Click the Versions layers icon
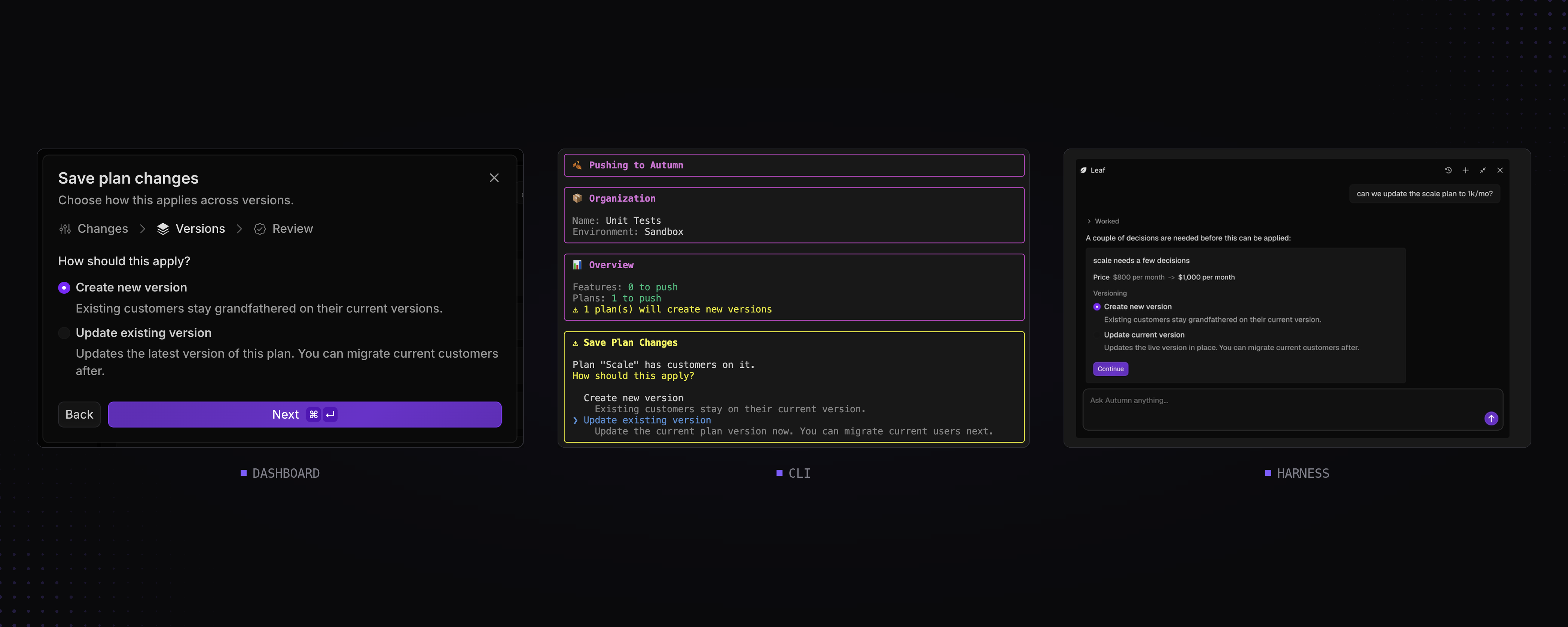1568x627 pixels. pos(162,229)
